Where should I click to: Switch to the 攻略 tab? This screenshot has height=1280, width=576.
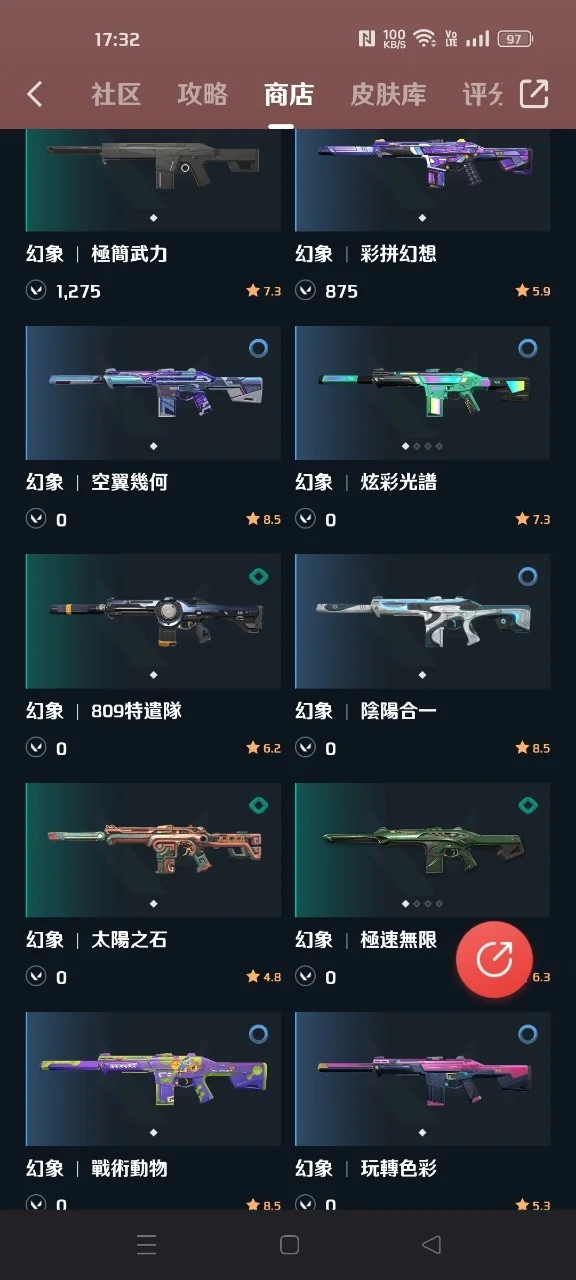202,94
